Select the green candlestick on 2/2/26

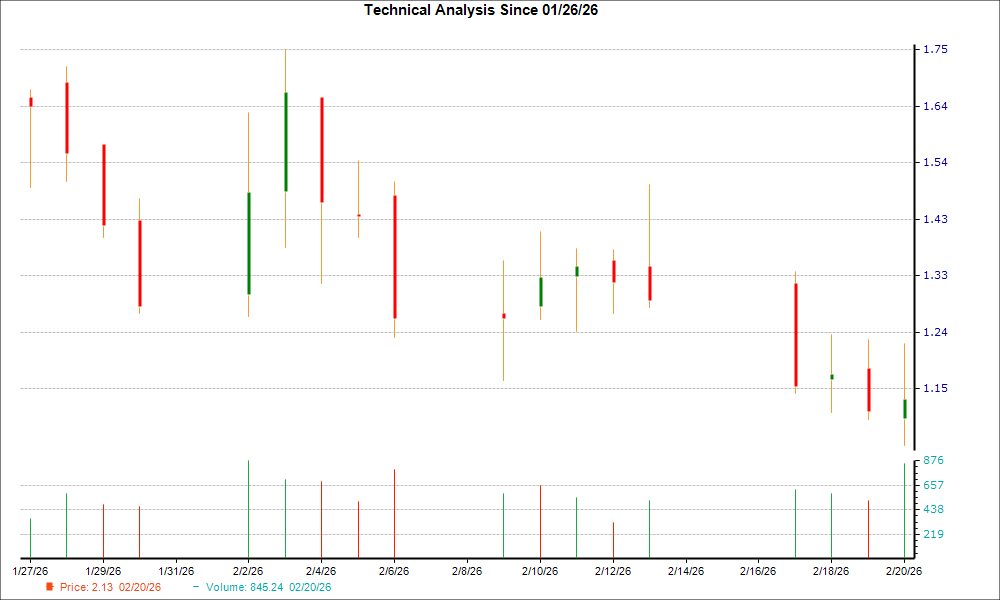pyautogui.click(x=248, y=245)
